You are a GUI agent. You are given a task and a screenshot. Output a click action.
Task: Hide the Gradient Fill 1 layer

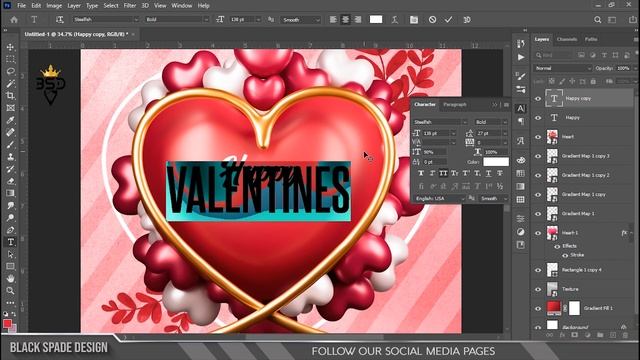(x=538, y=309)
